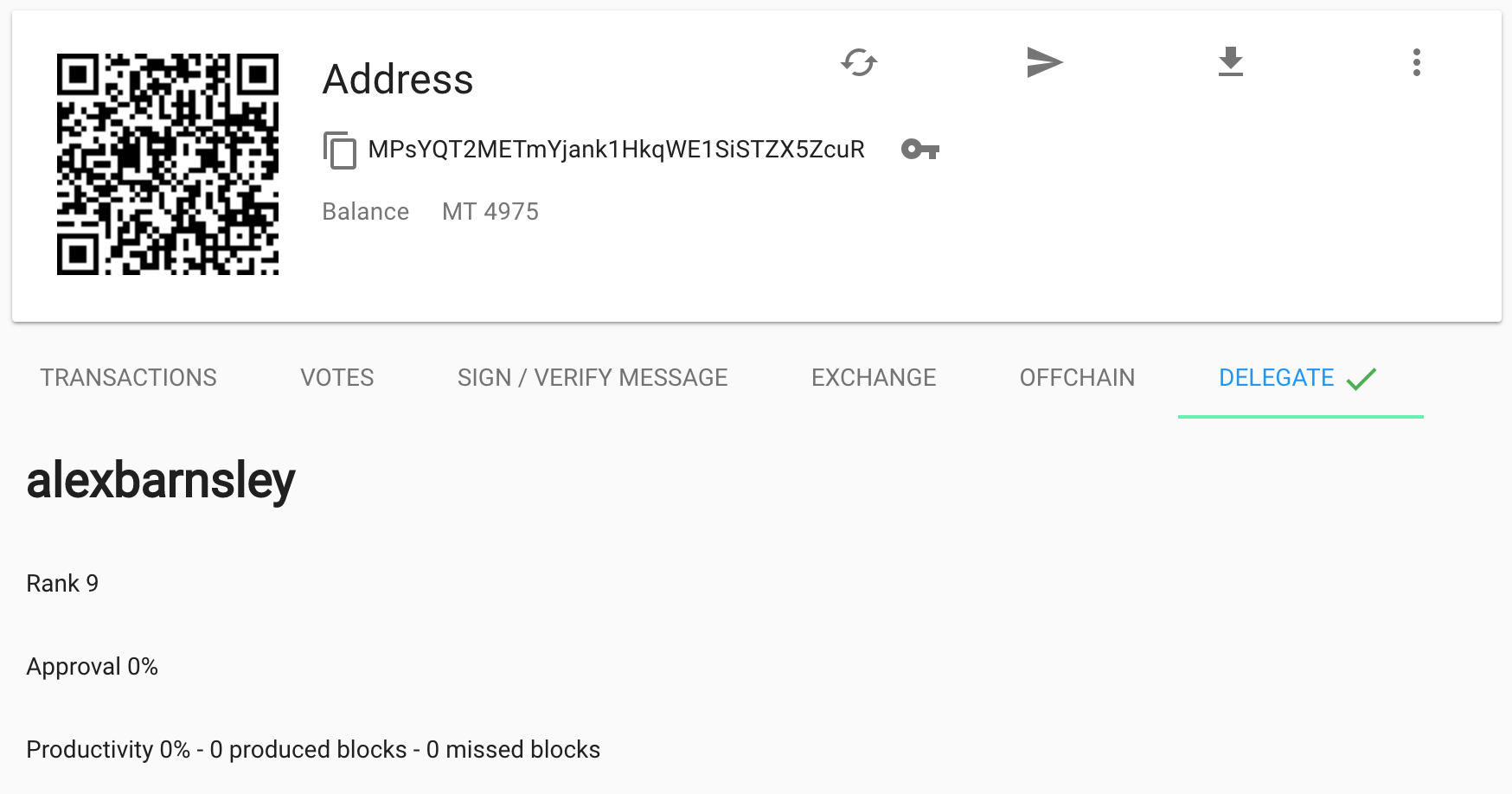
Task: Copy the wallet address with copy icon
Action: coord(339,150)
